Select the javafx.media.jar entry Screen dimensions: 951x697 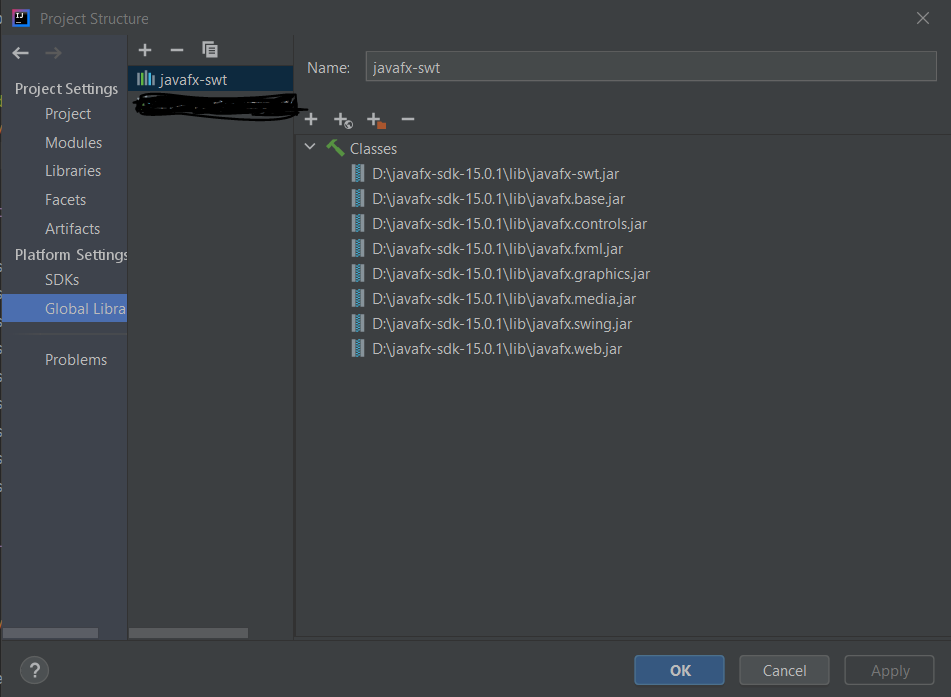[x=505, y=298]
